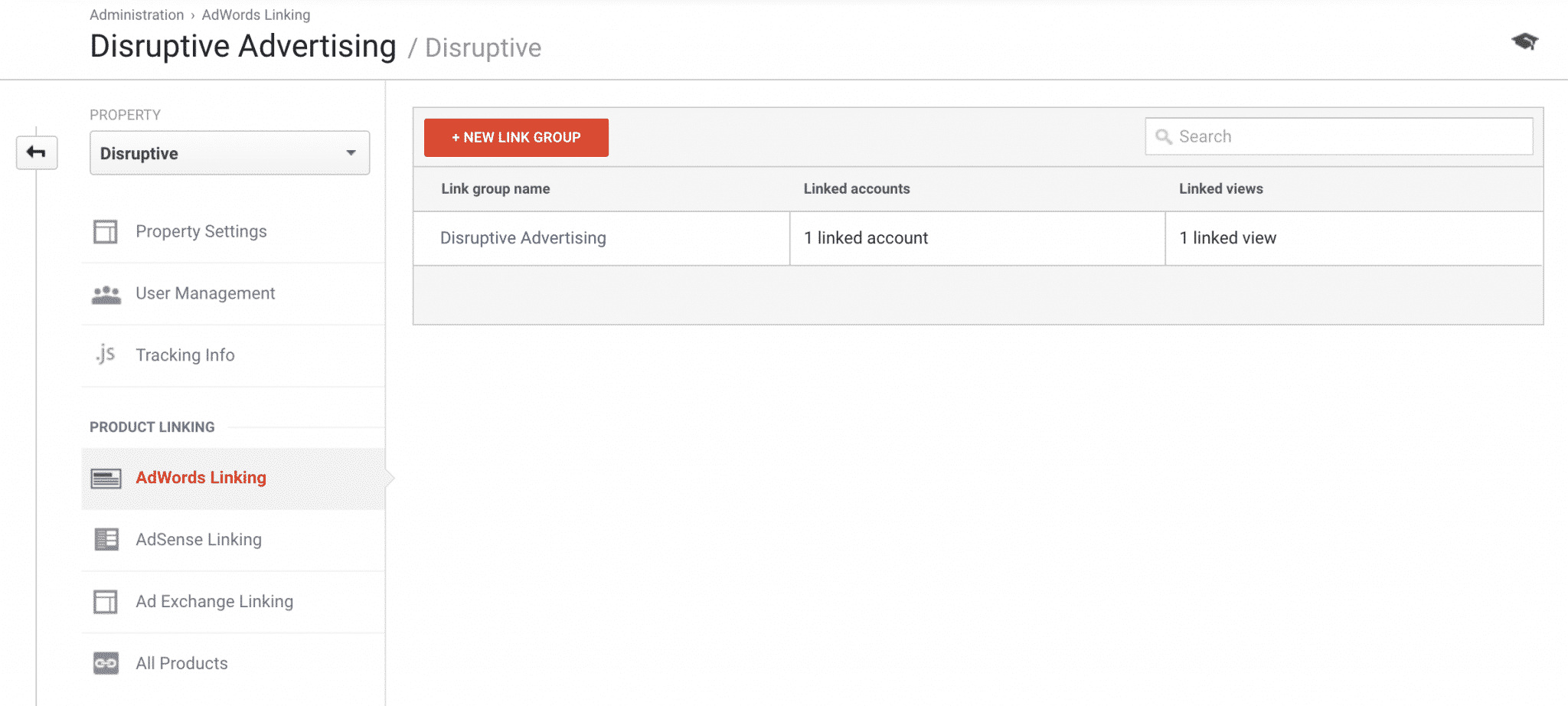Viewport: 1568px width, 706px height.
Task: Click the 'Linked accounts' column header
Action: 857,189
